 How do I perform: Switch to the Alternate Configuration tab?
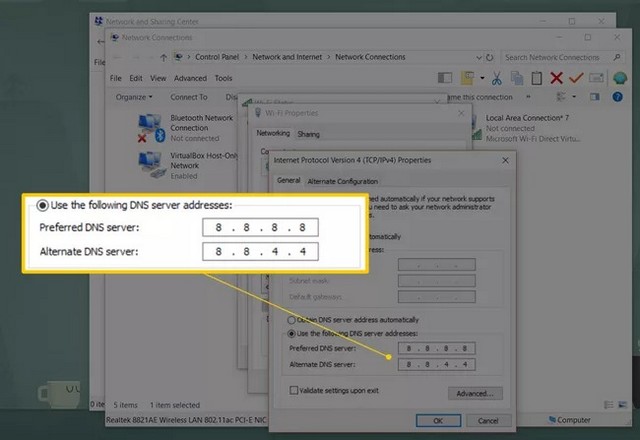(342, 181)
